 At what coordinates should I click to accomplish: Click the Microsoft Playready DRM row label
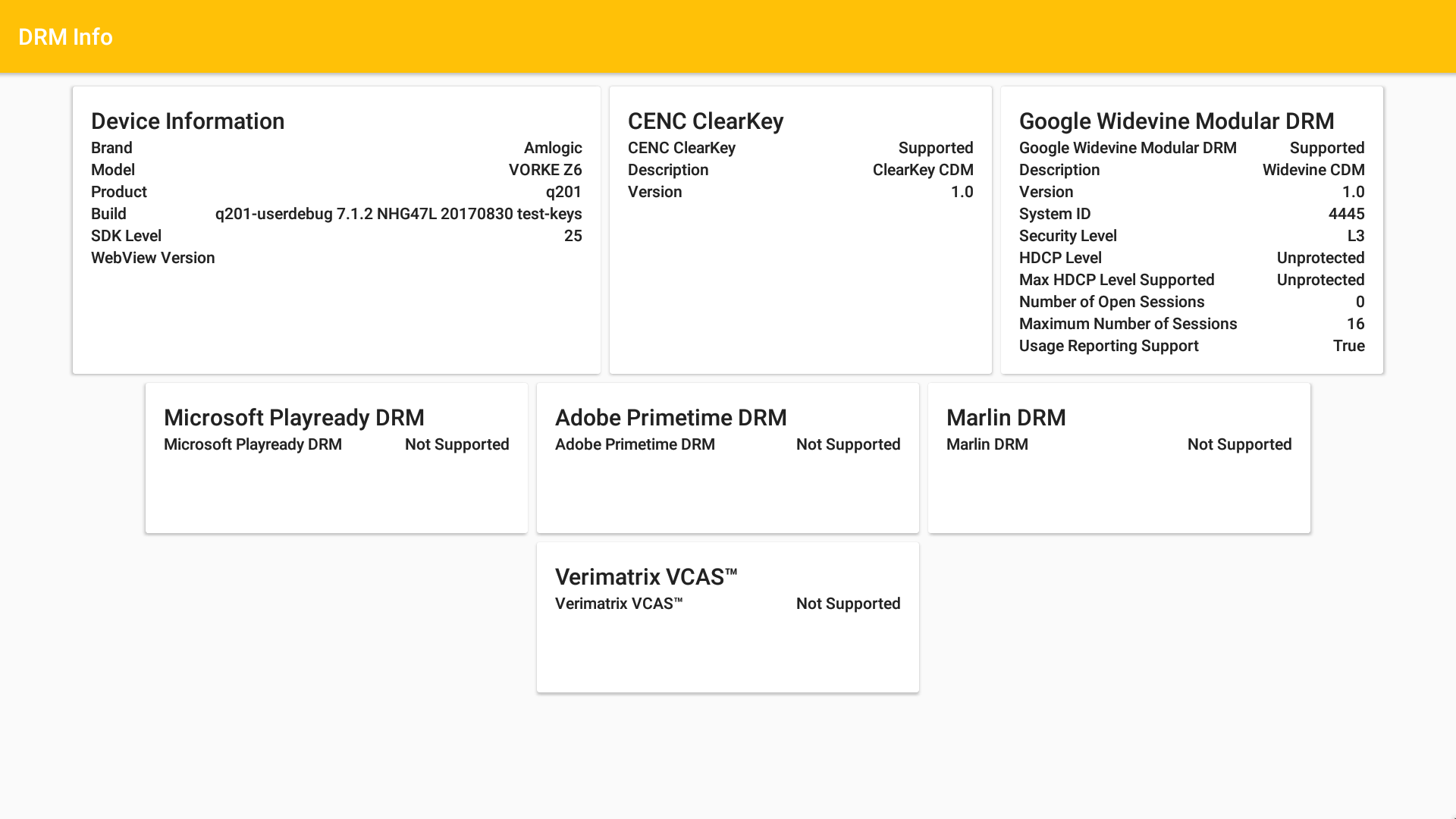coord(253,444)
